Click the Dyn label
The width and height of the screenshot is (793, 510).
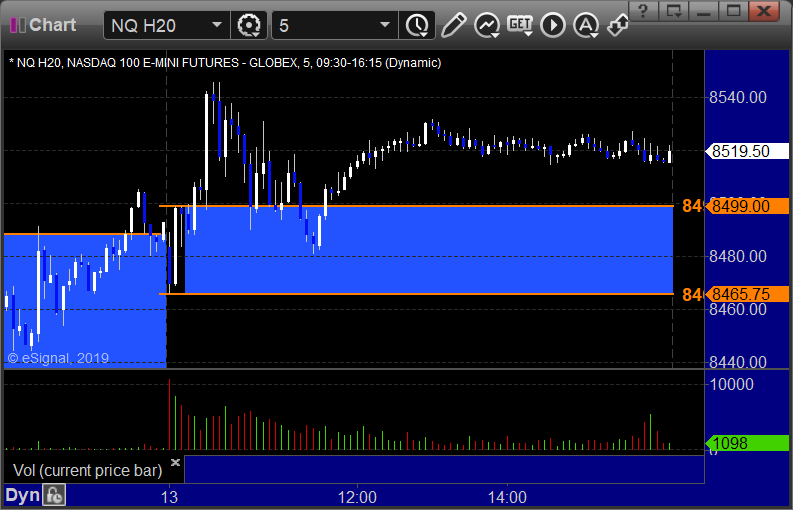pyautogui.click(x=23, y=495)
